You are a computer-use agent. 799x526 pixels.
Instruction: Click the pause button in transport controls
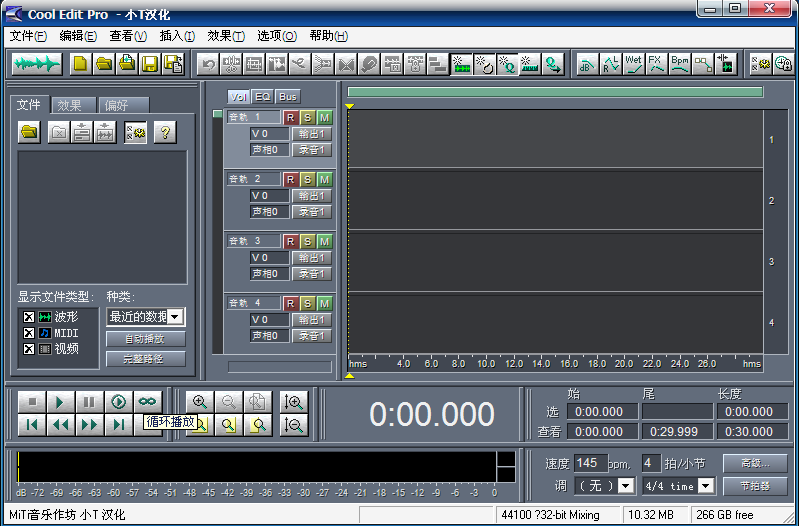coord(90,402)
